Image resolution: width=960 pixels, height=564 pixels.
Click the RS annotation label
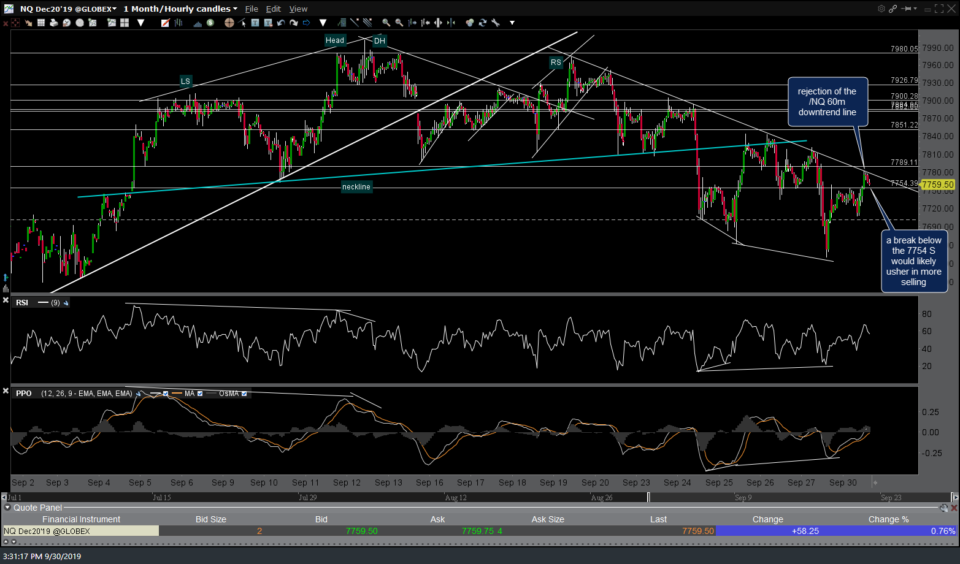point(555,62)
